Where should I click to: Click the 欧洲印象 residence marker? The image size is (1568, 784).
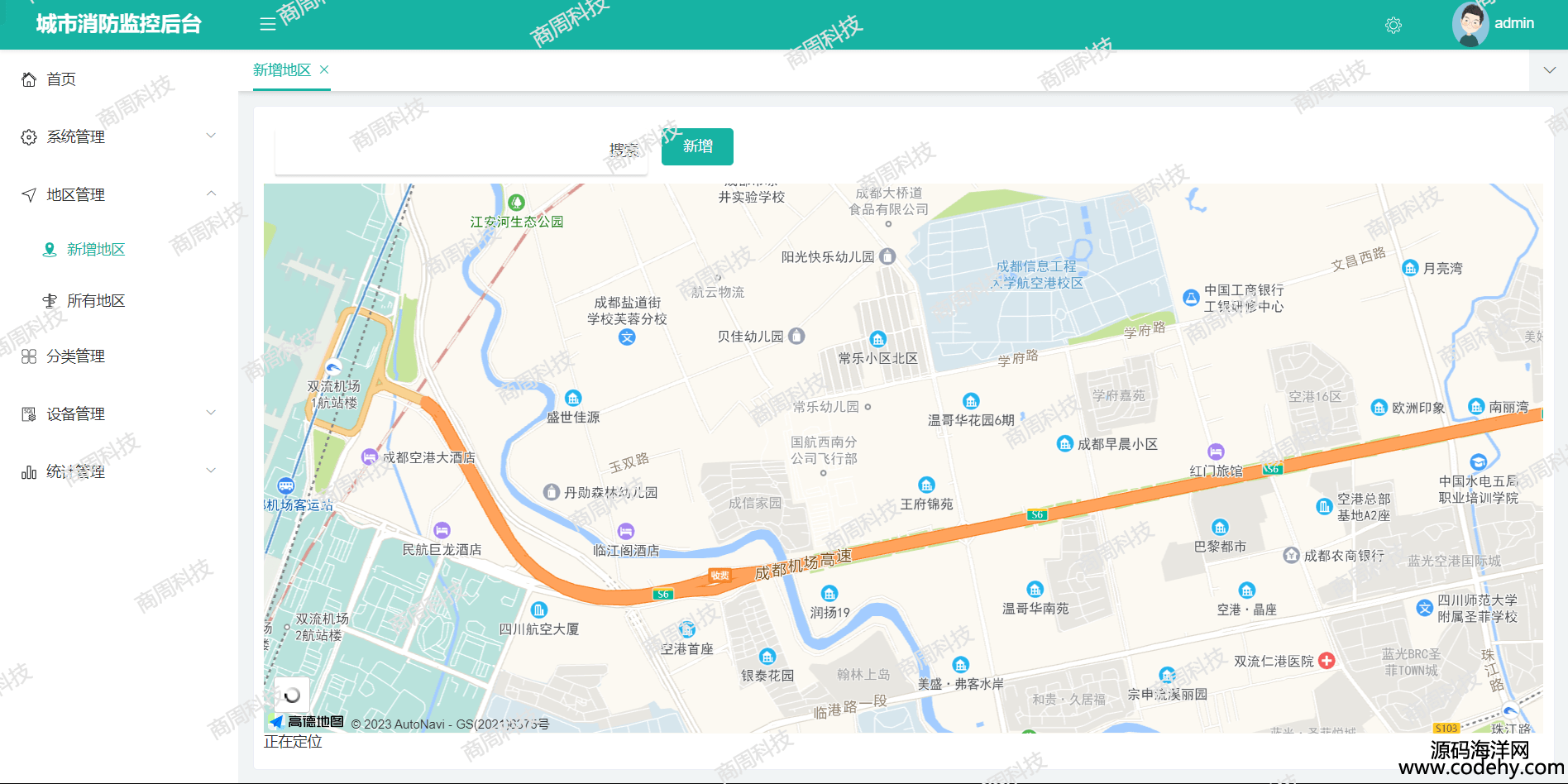[x=1379, y=407]
